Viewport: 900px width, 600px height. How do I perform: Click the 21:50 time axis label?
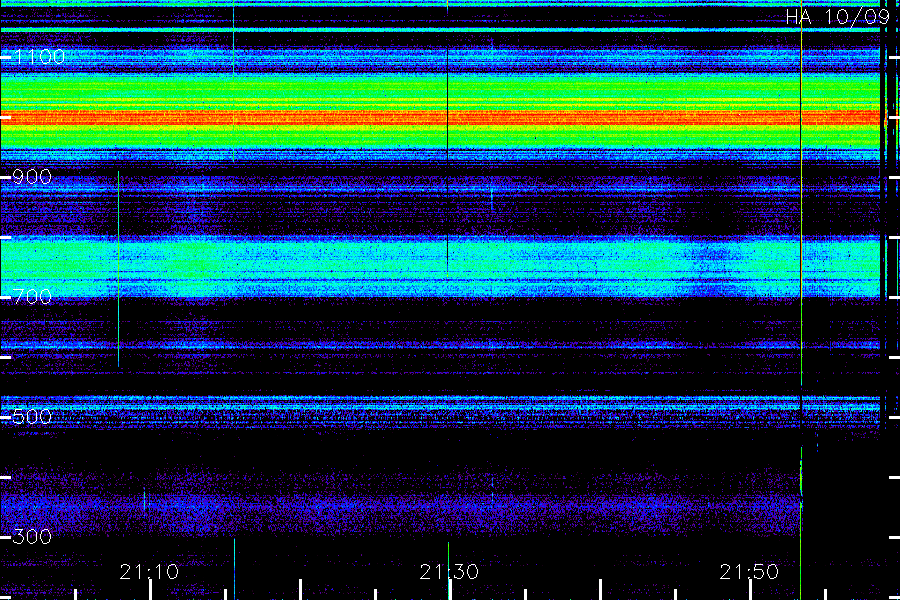click(749, 572)
